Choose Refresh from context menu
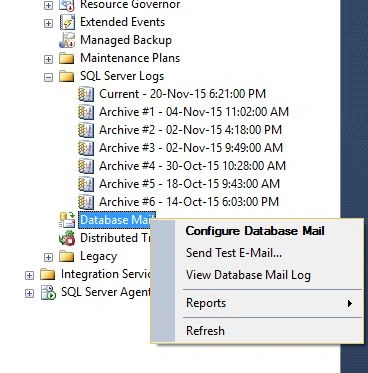This screenshot has height=373, width=368. click(205, 331)
